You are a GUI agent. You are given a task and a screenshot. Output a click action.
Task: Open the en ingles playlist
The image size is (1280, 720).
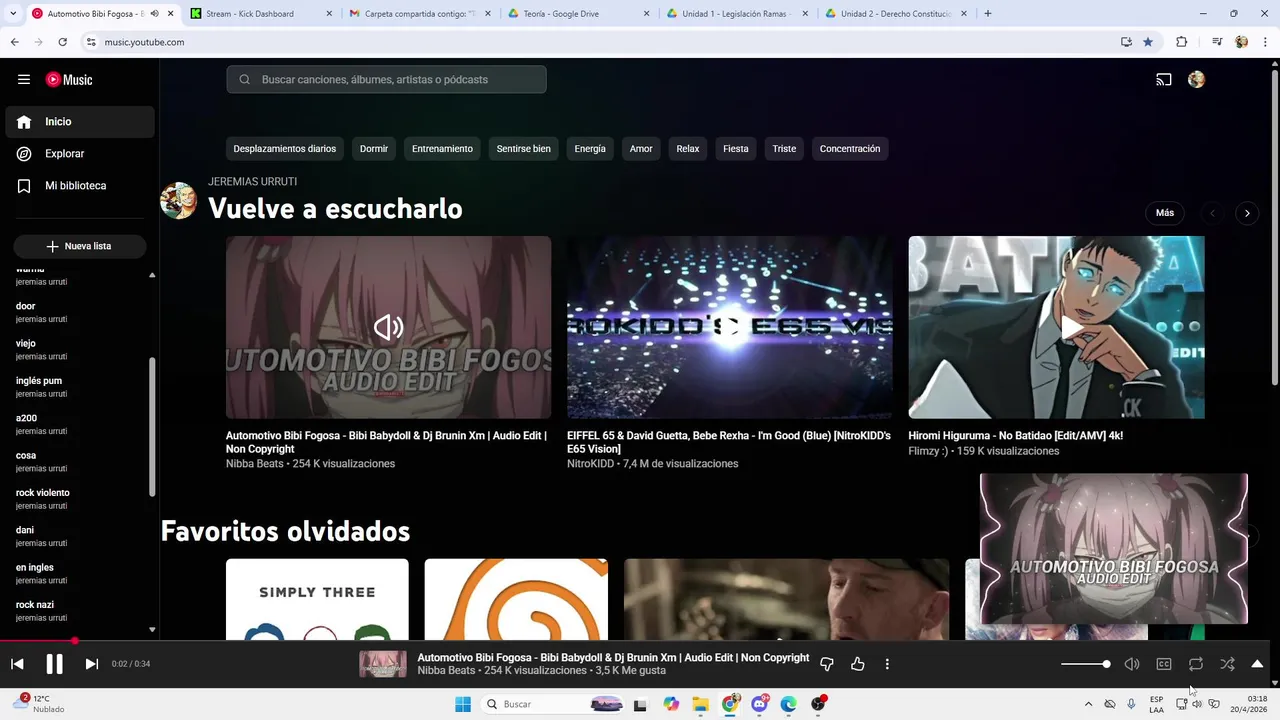(x=80, y=573)
